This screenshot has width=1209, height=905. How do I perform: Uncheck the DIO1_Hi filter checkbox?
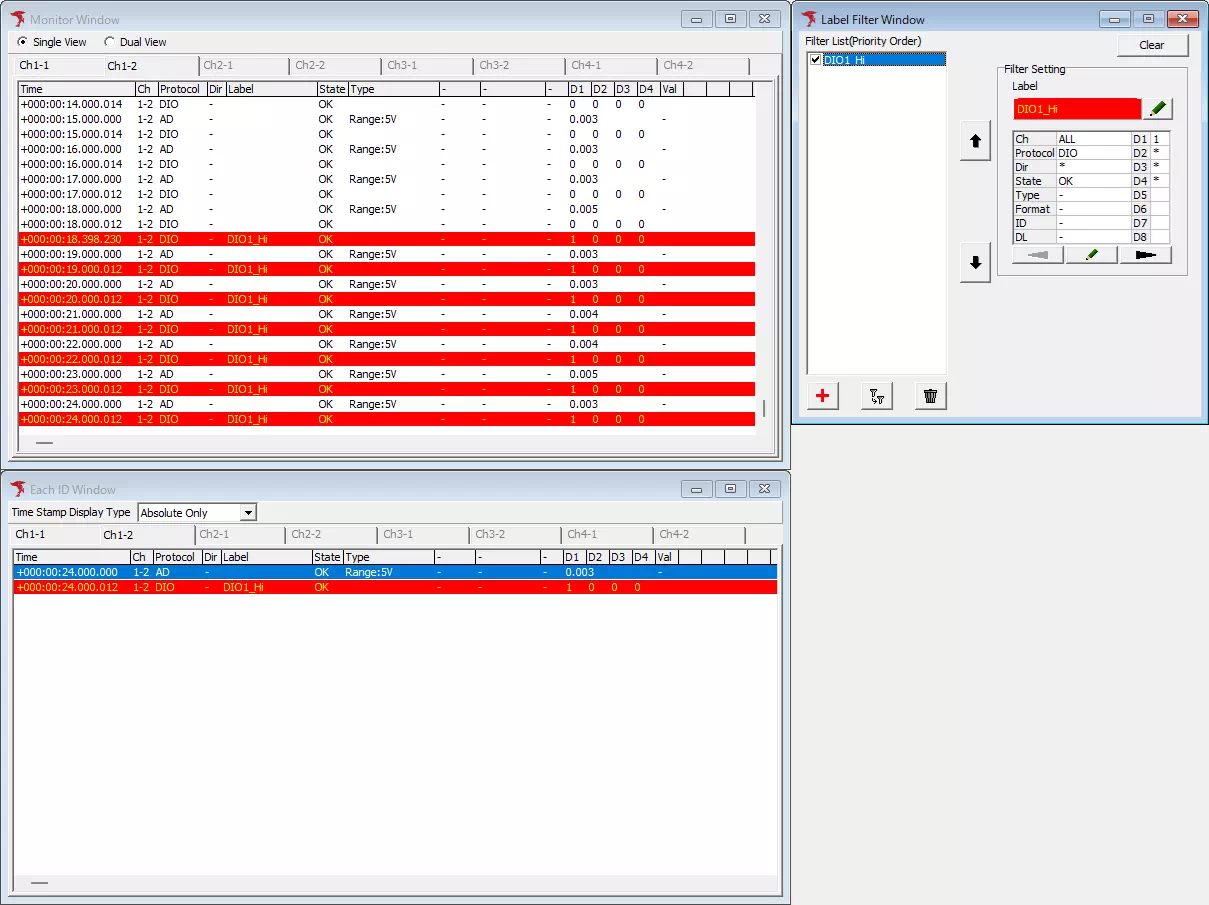[x=813, y=59]
